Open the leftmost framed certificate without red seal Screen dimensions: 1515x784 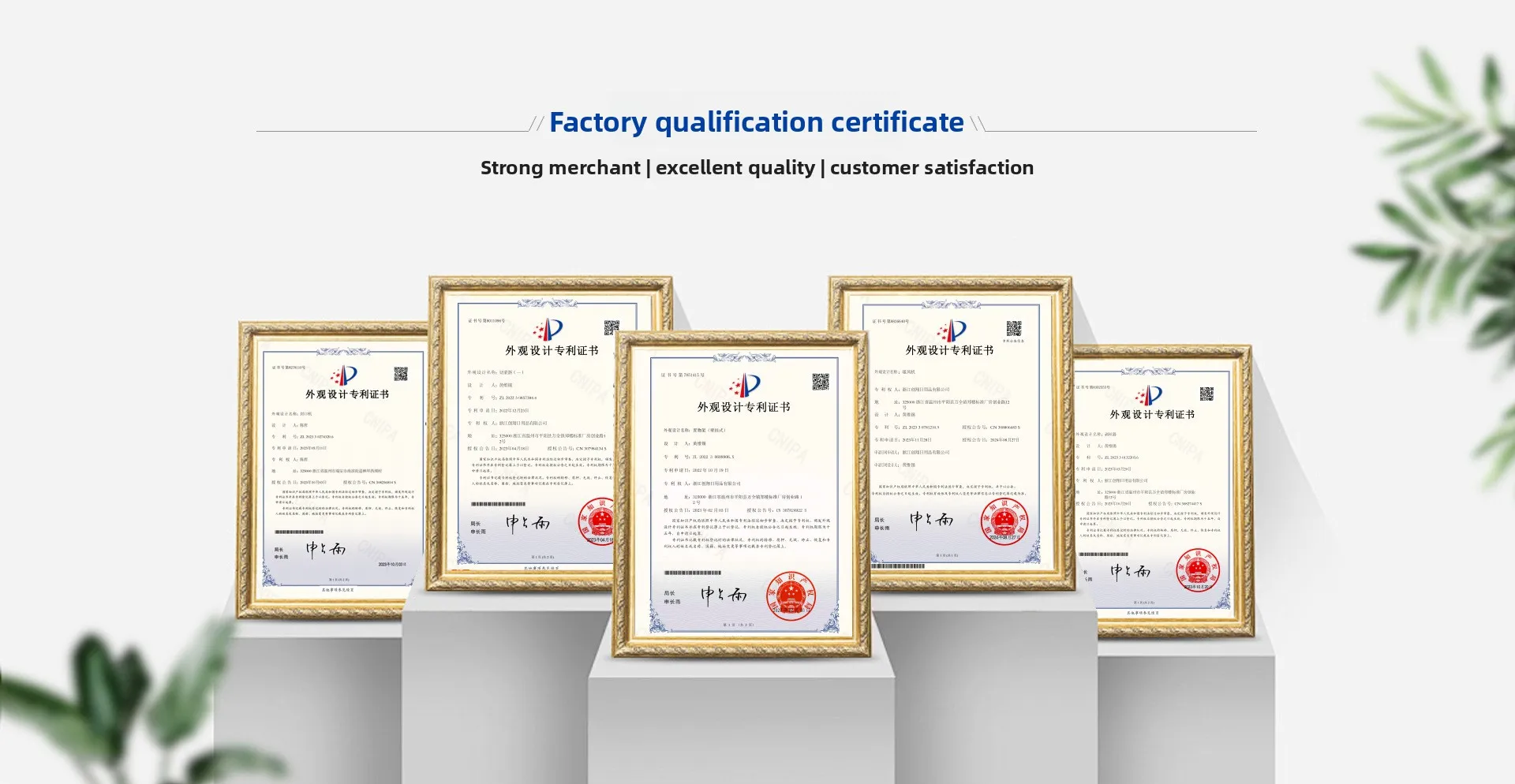coord(331,470)
